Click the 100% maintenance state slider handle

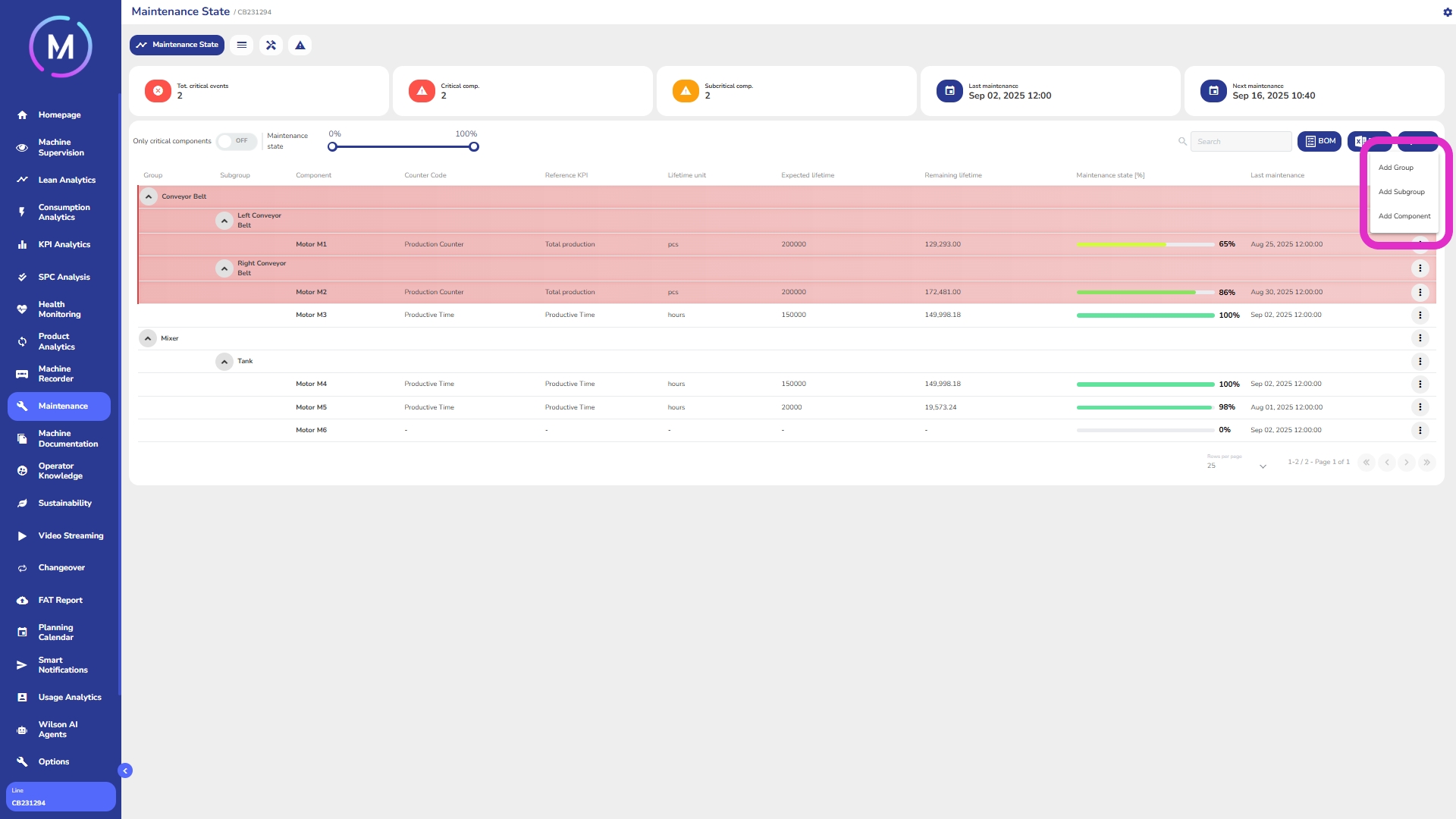(474, 147)
